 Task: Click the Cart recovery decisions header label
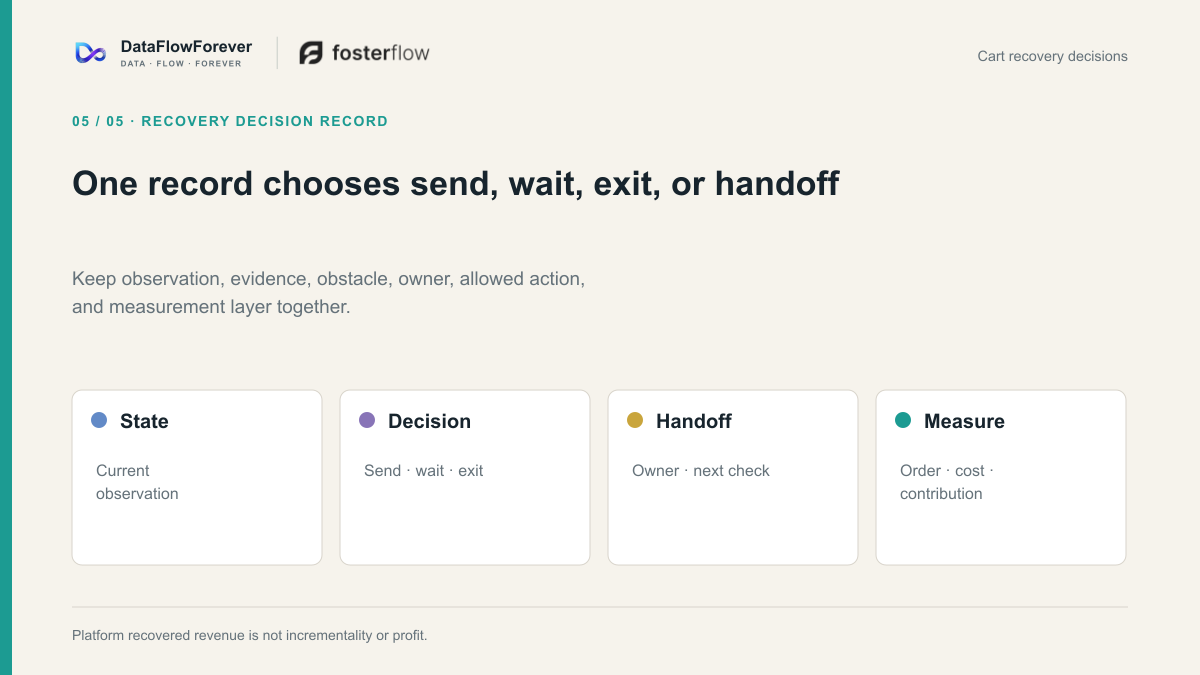click(1052, 56)
